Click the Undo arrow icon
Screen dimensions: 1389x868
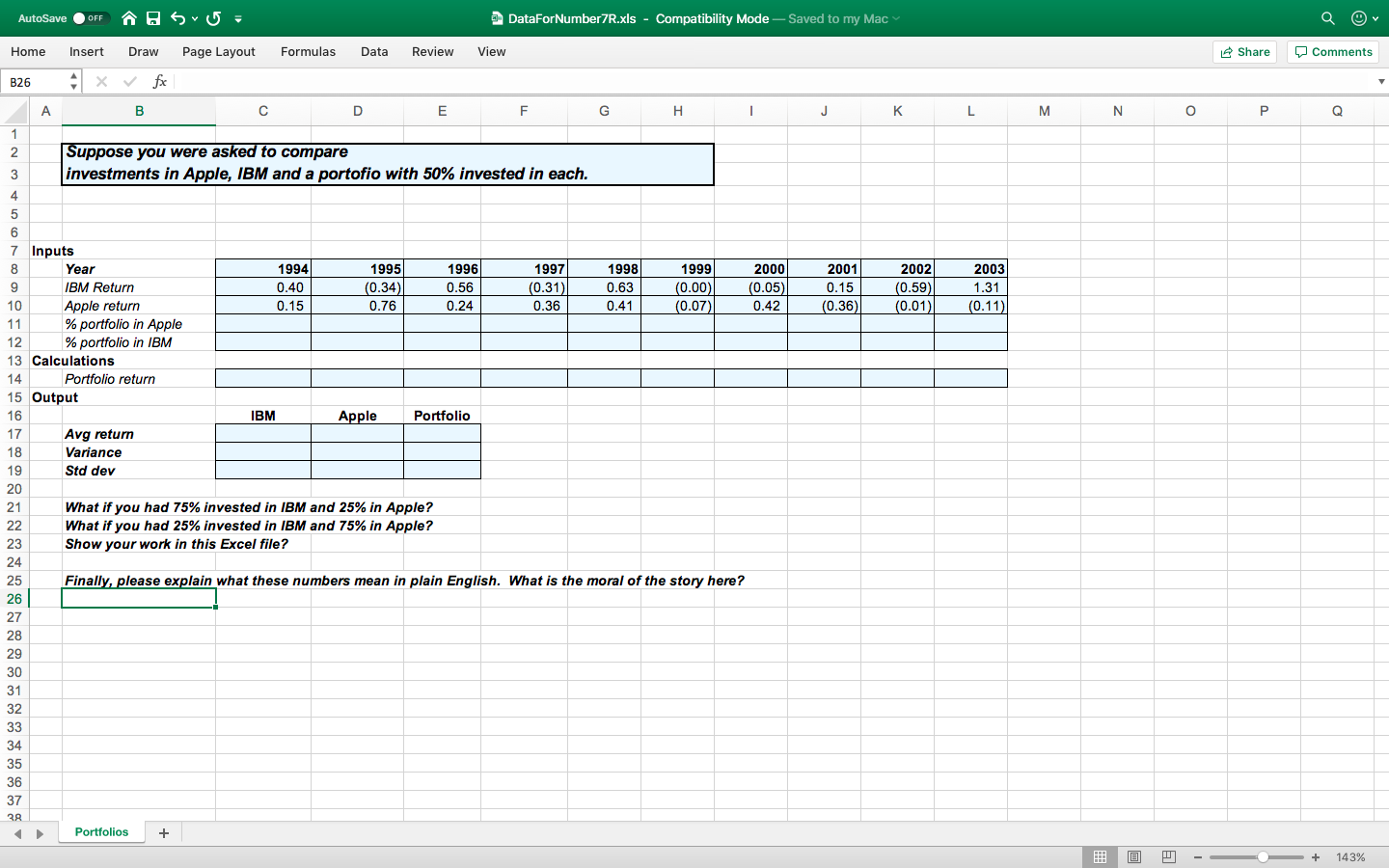click(177, 18)
